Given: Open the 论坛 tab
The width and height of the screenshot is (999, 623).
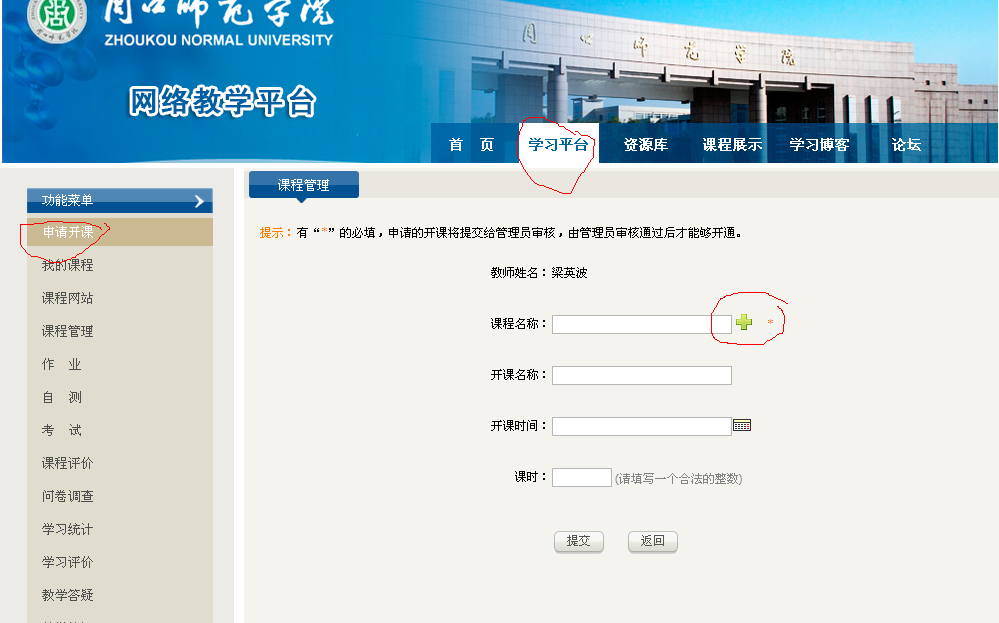Looking at the screenshot, I should [906, 145].
